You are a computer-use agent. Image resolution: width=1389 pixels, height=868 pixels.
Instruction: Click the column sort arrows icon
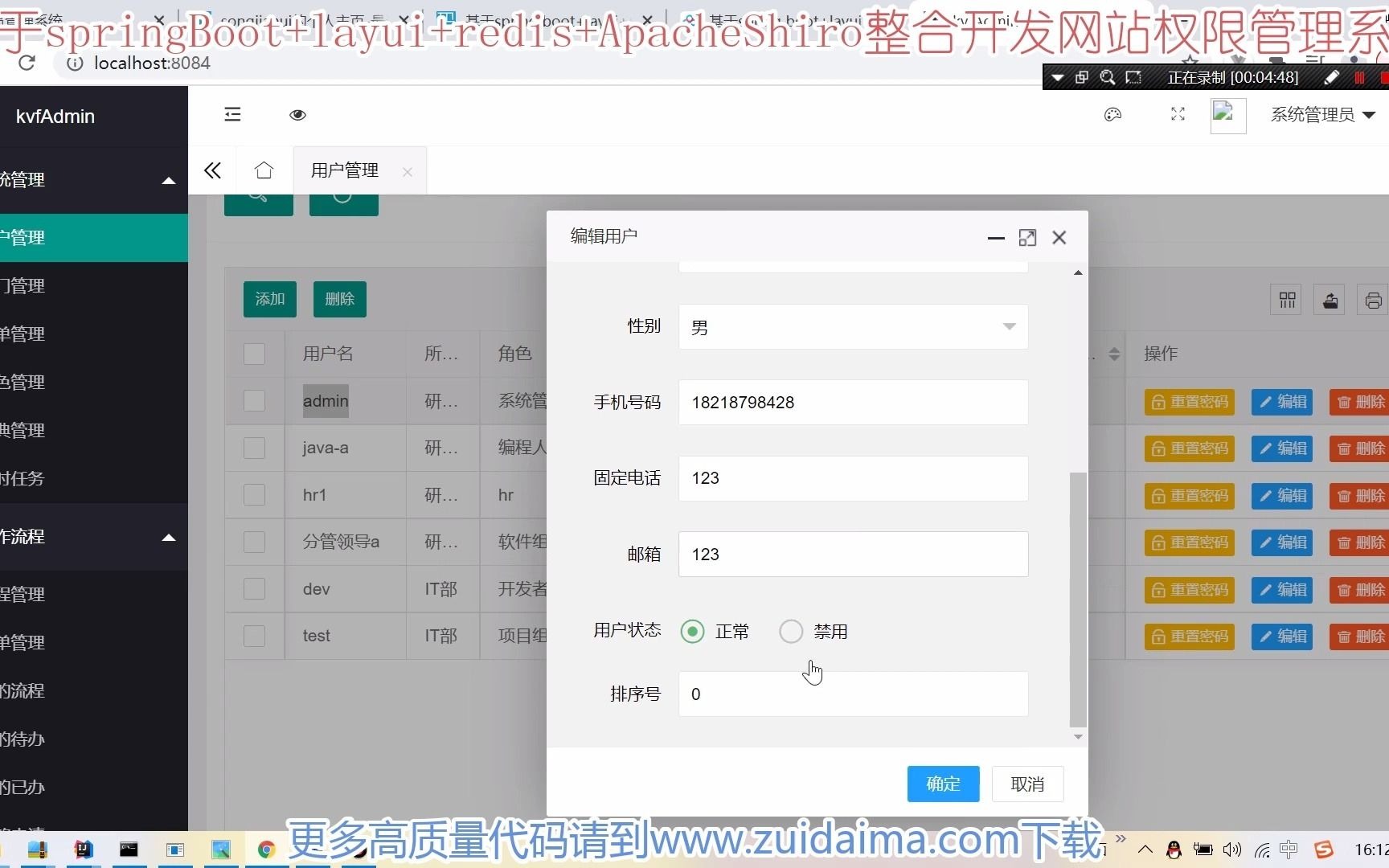pos(1114,354)
